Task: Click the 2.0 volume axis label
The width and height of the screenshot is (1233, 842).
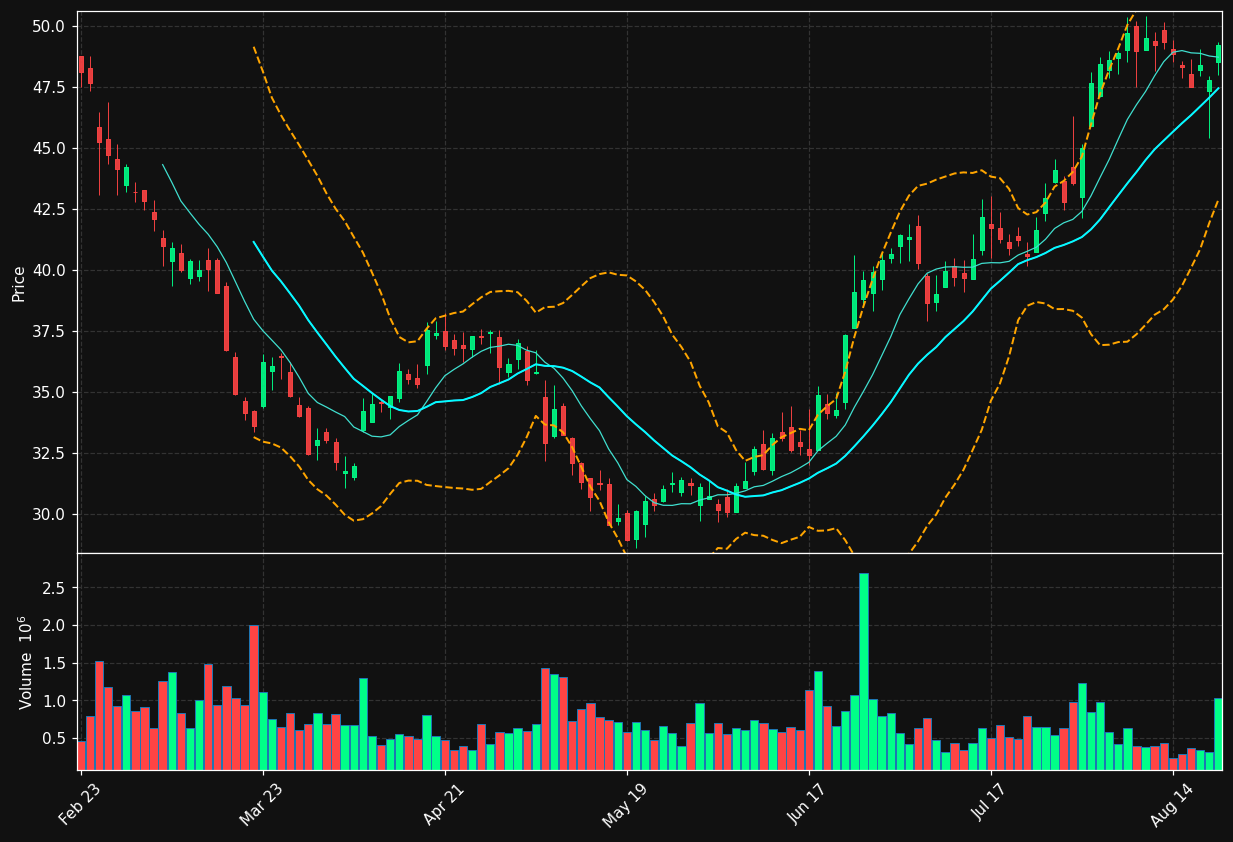Action: click(x=55, y=627)
